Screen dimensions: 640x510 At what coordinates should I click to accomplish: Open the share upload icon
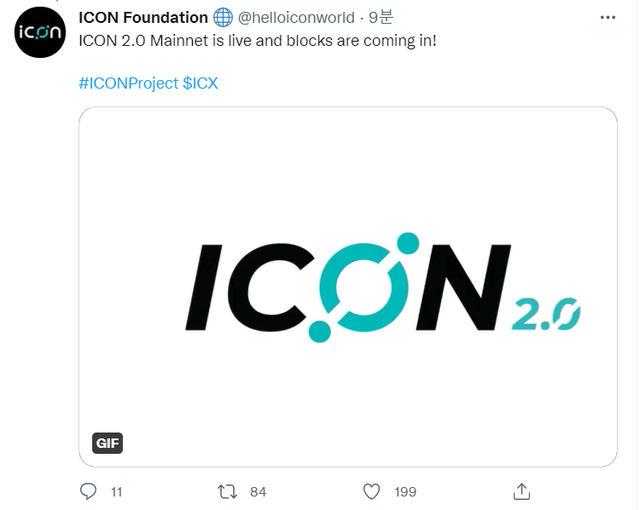coord(520,491)
